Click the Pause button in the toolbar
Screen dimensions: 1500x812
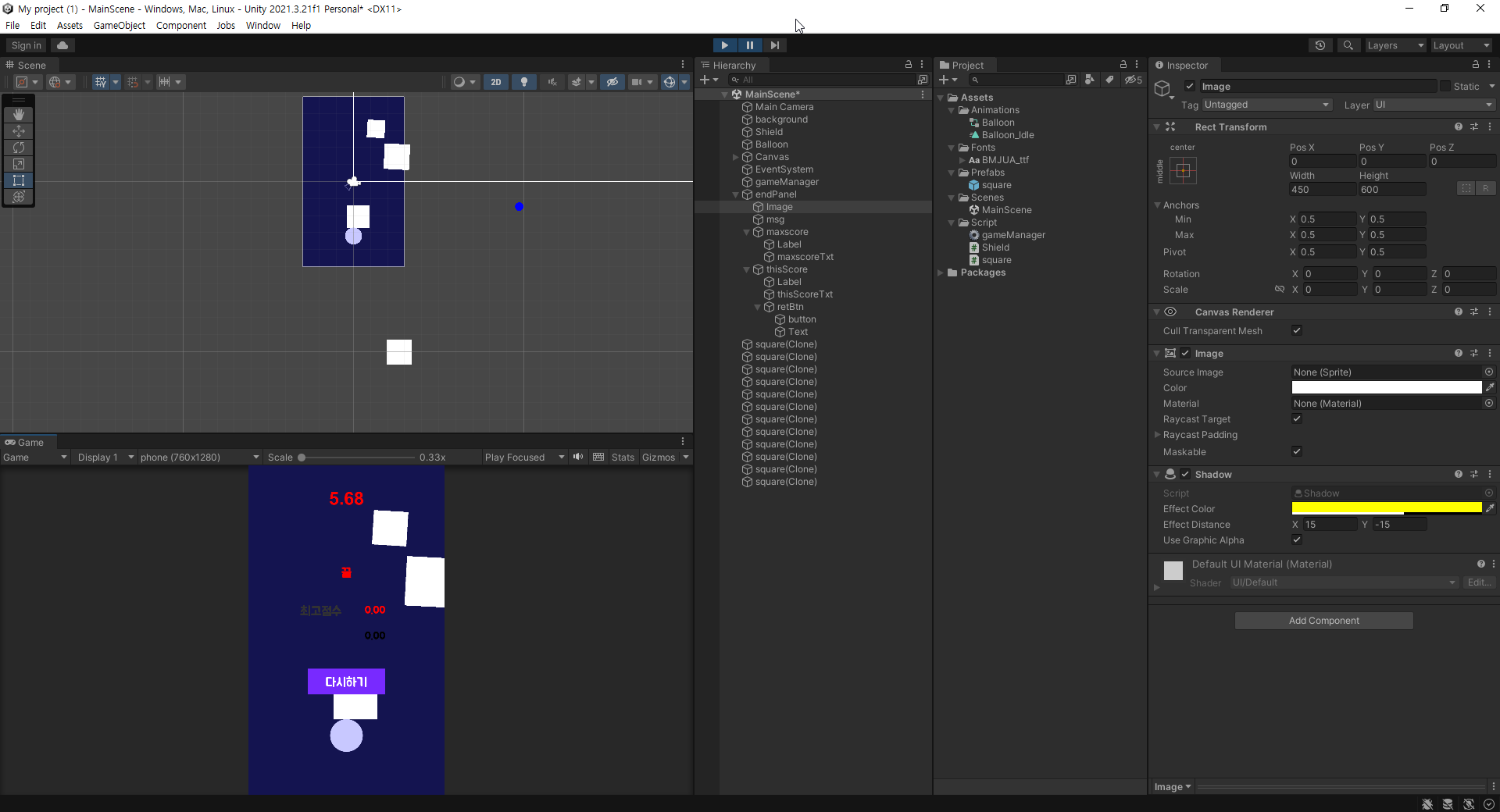click(750, 45)
